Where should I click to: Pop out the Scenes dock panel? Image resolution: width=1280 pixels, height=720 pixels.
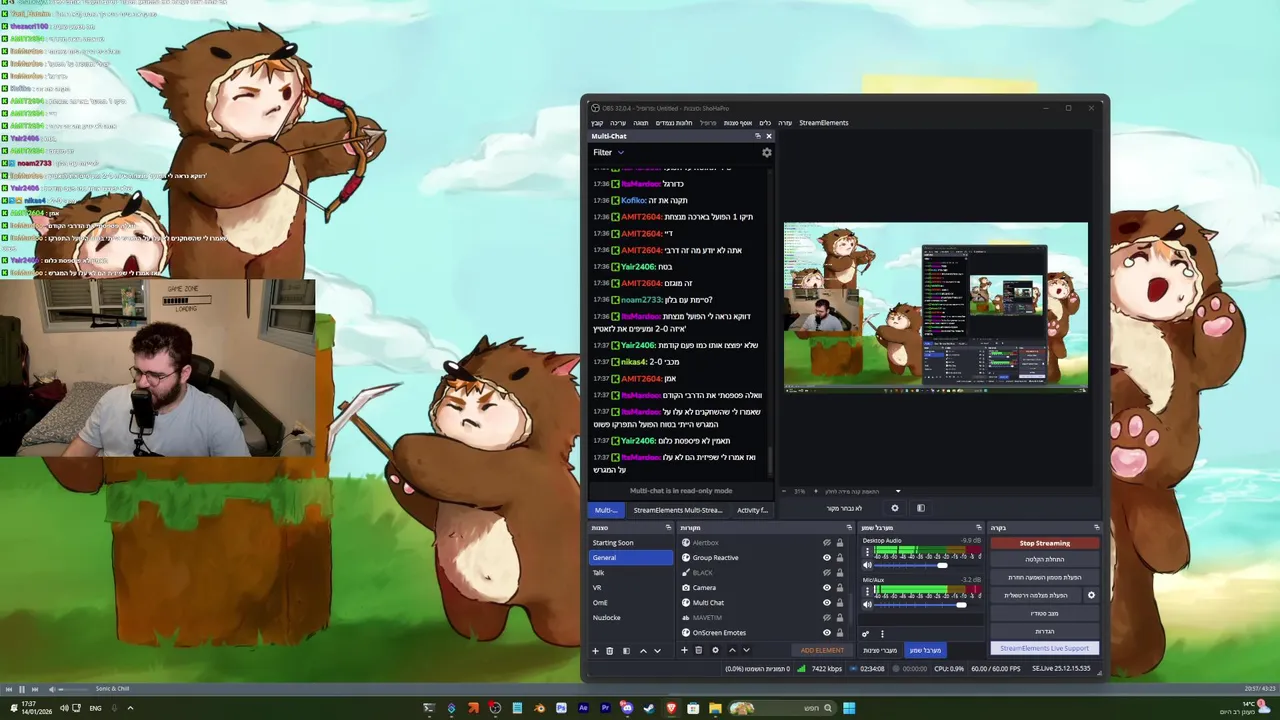point(668,527)
